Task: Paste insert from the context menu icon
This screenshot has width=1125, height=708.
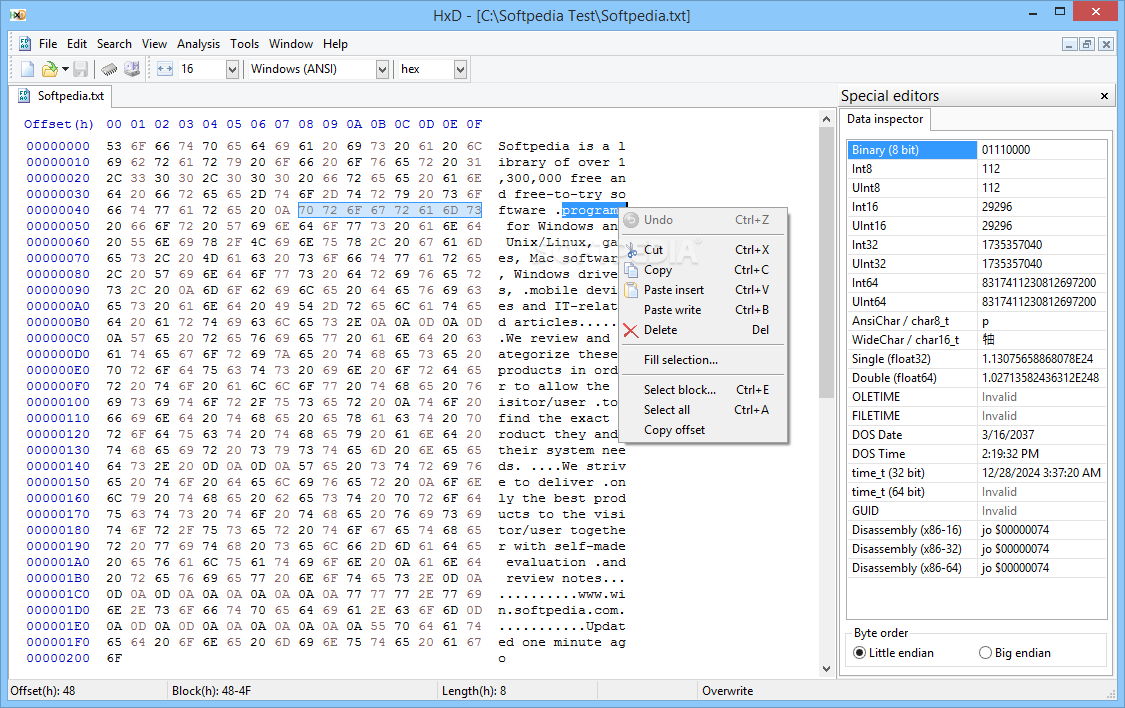Action: [x=631, y=290]
